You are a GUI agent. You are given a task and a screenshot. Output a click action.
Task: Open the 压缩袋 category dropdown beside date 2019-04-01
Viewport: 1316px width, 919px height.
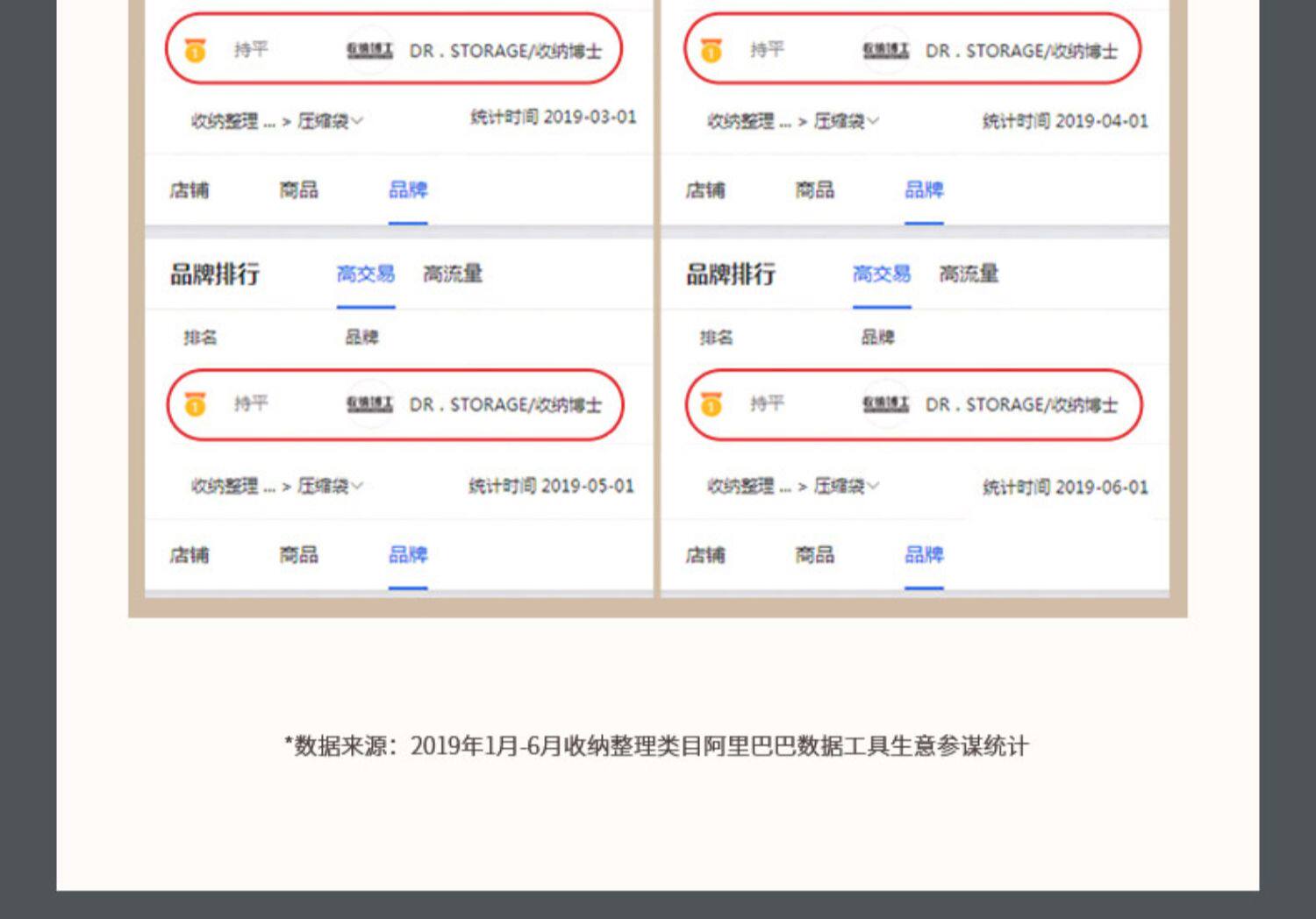847,121
